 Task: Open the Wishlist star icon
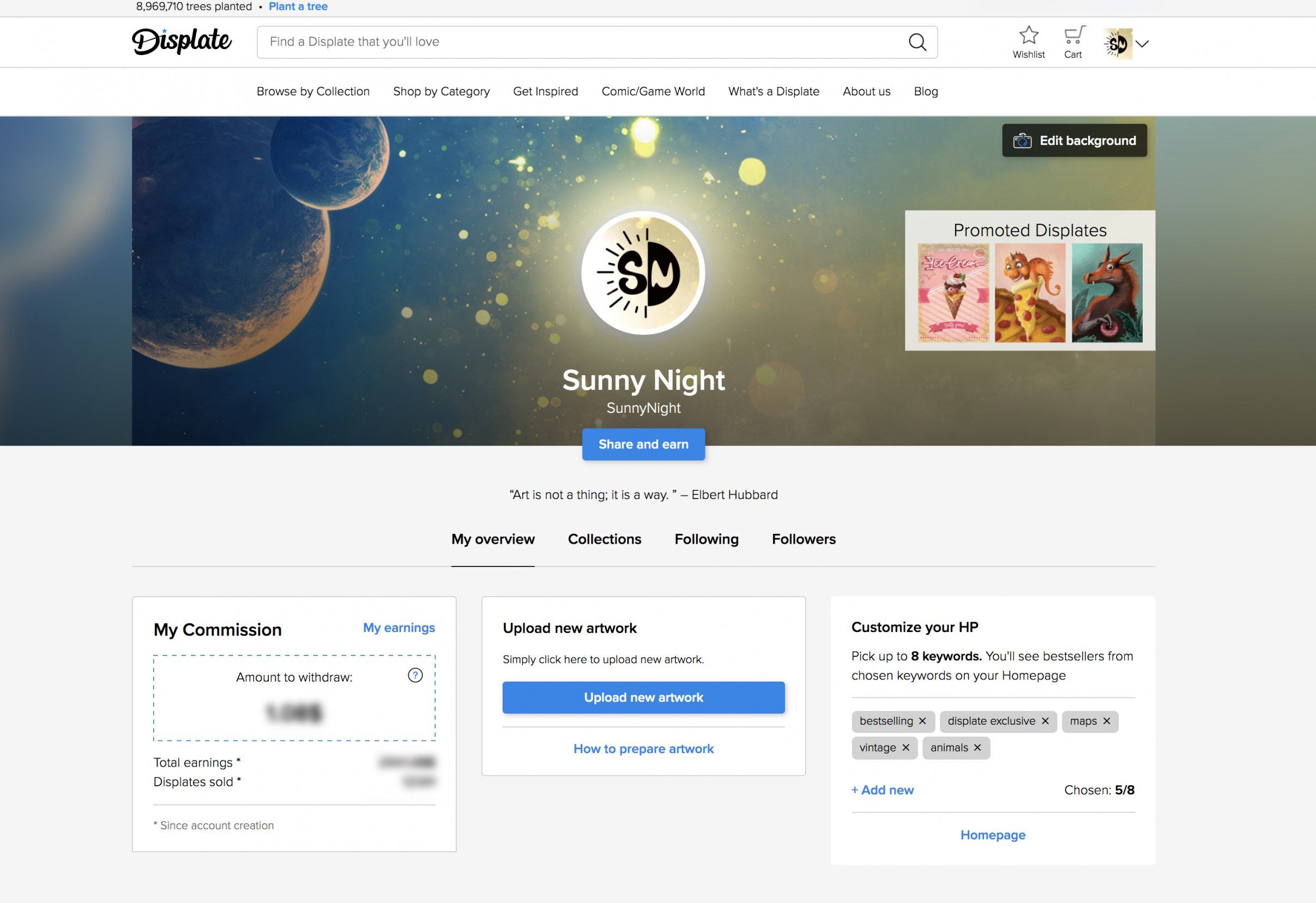[x=1028, y=35]
